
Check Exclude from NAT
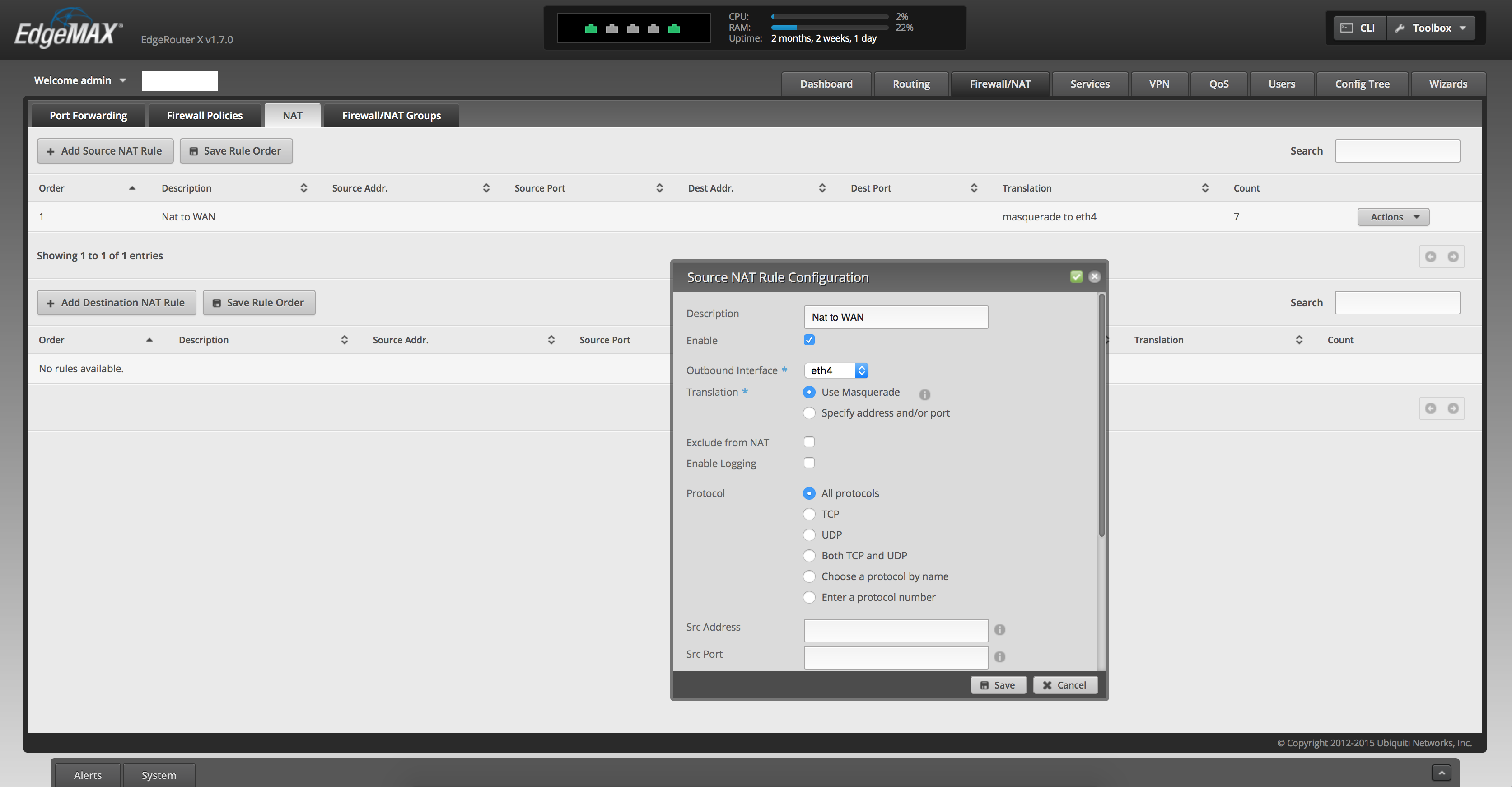809,442
